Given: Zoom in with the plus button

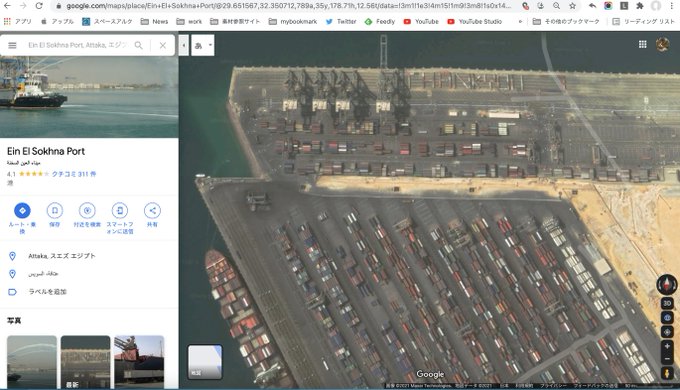Looking at the screenshot, I should pos(667,346).
